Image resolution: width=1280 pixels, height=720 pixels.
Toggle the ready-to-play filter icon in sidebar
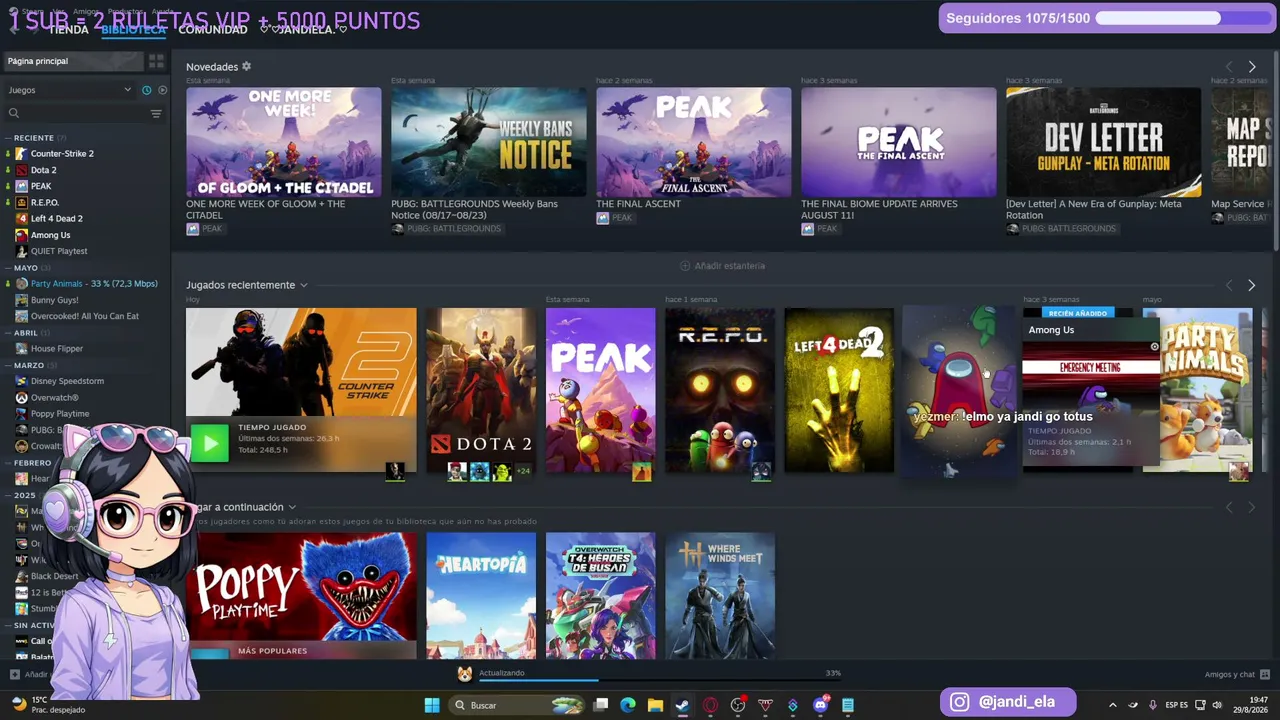(x=162, y=90)
